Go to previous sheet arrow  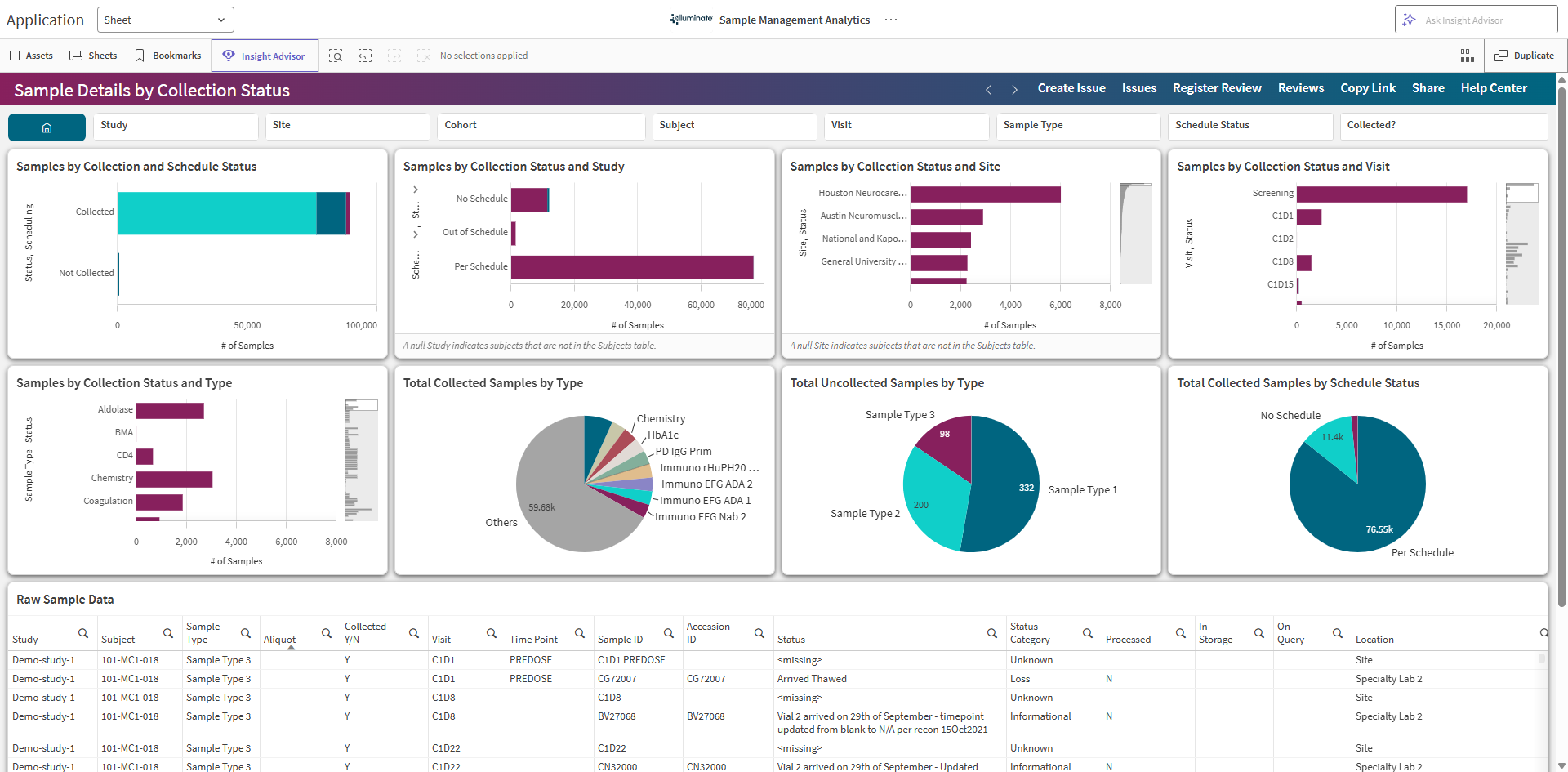[x=988, y=89]
